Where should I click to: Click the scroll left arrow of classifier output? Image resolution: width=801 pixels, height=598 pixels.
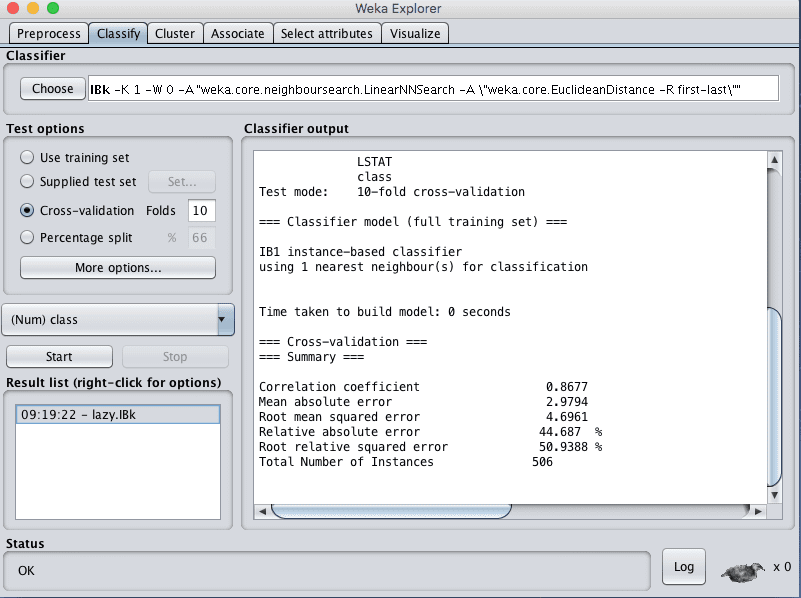262,511
